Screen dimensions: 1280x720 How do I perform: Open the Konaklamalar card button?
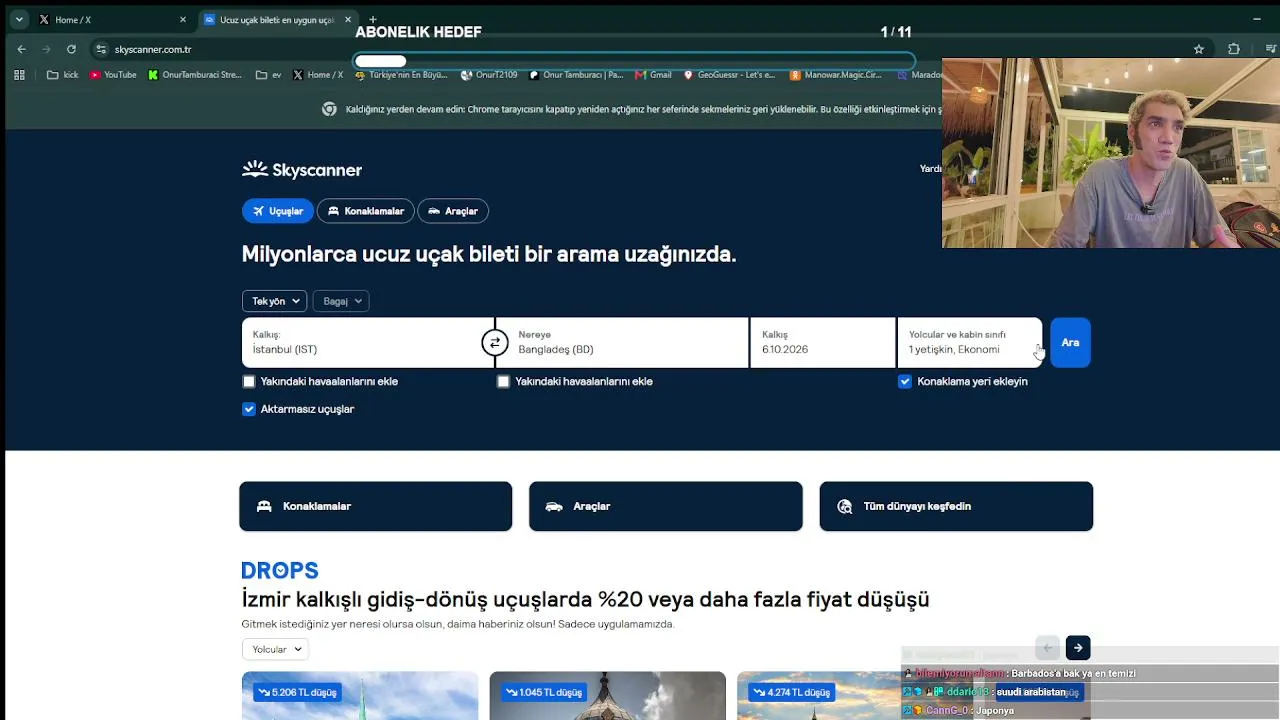coord(376,506)
